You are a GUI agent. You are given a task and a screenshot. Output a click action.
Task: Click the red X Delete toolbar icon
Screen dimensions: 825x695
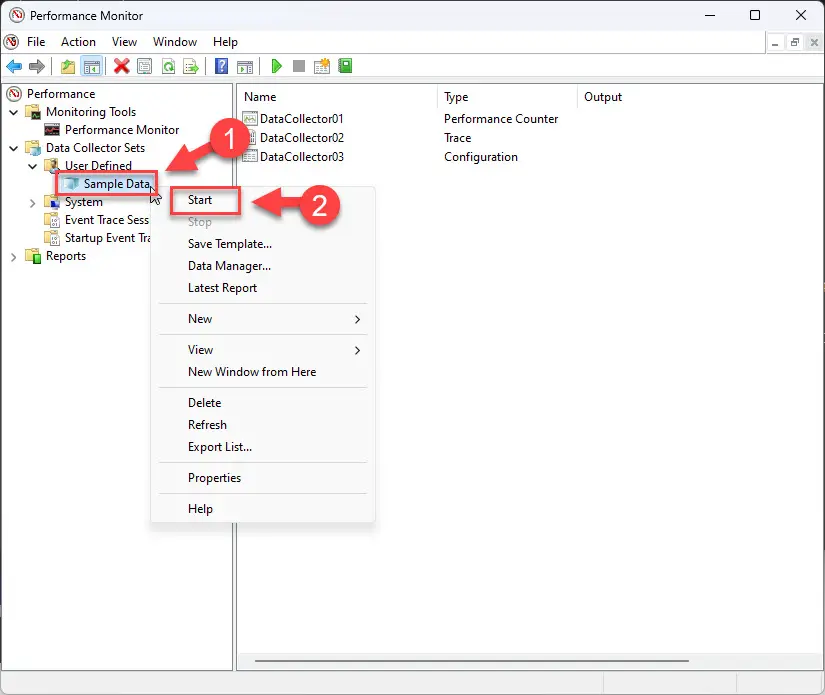(x=122, y=66)
